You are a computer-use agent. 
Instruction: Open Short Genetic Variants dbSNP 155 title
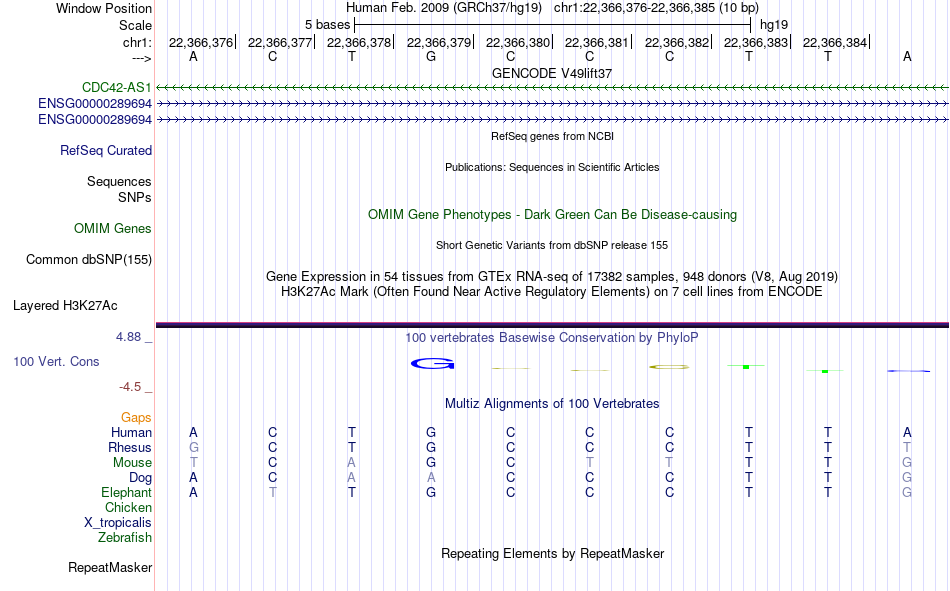coord(552,245)
